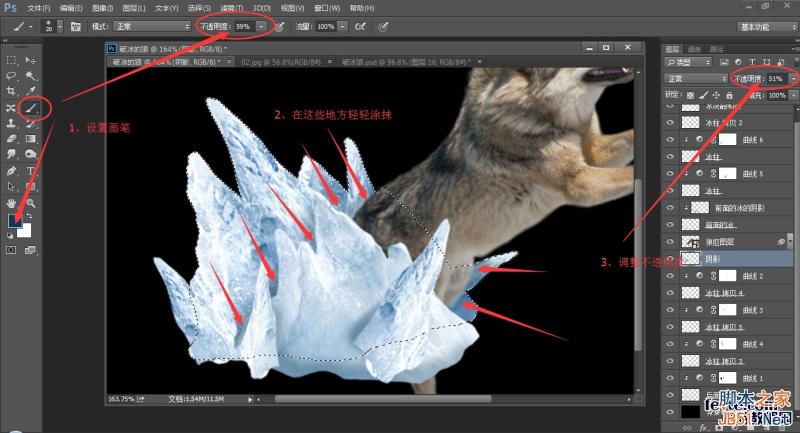Screen dimensions: 800x433
Task: Click the background color swatch
Action: [26, 232]
